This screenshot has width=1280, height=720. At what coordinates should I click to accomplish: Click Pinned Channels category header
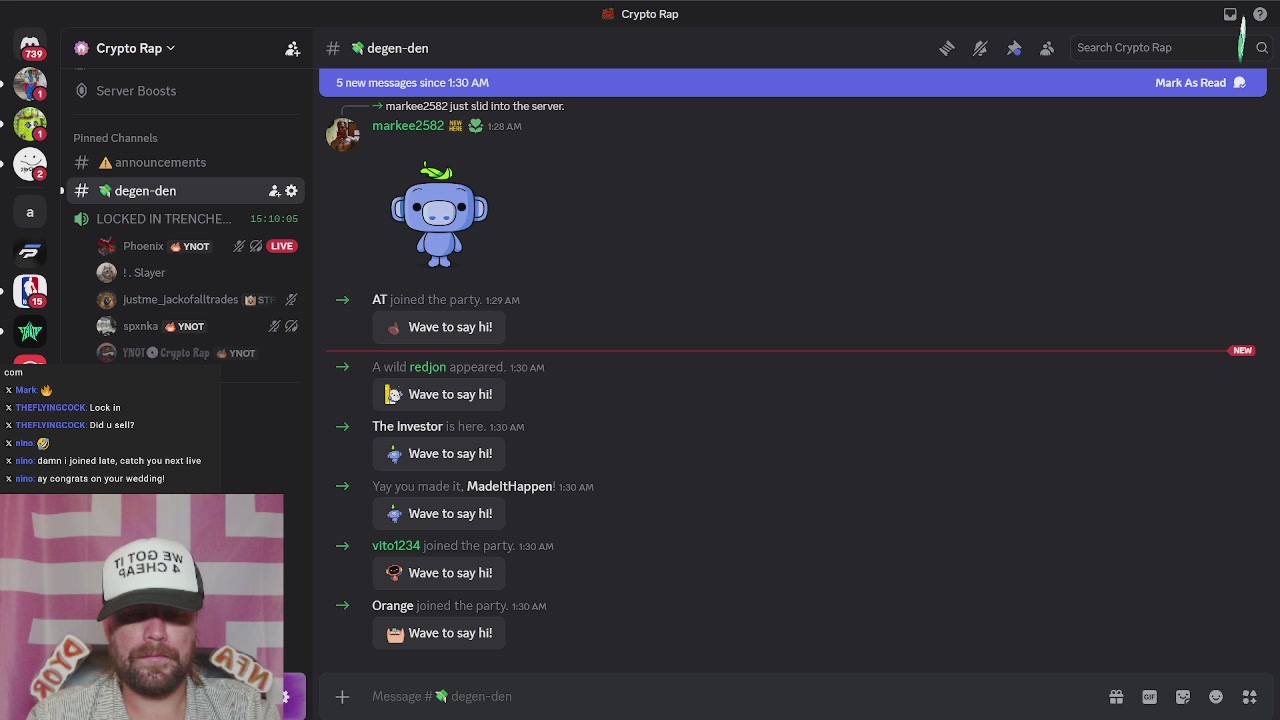point(115,138)
